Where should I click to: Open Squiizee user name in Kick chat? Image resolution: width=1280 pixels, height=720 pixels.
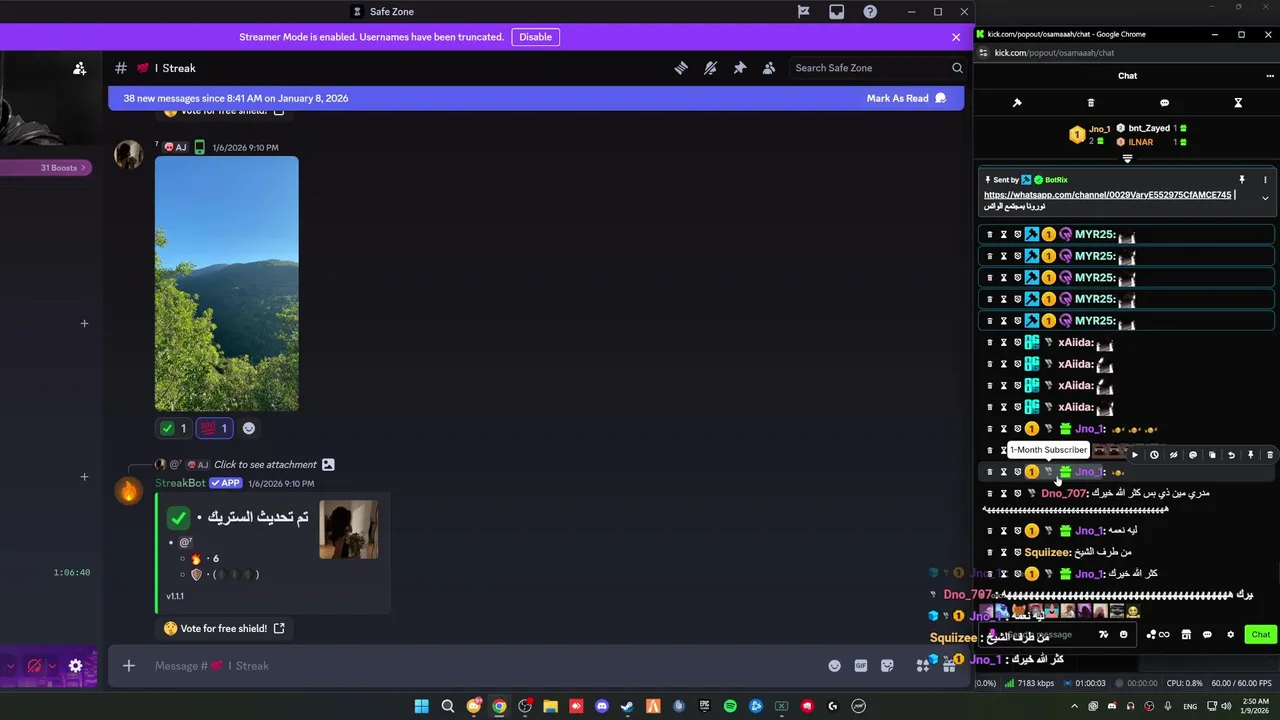coord(1047,552)
